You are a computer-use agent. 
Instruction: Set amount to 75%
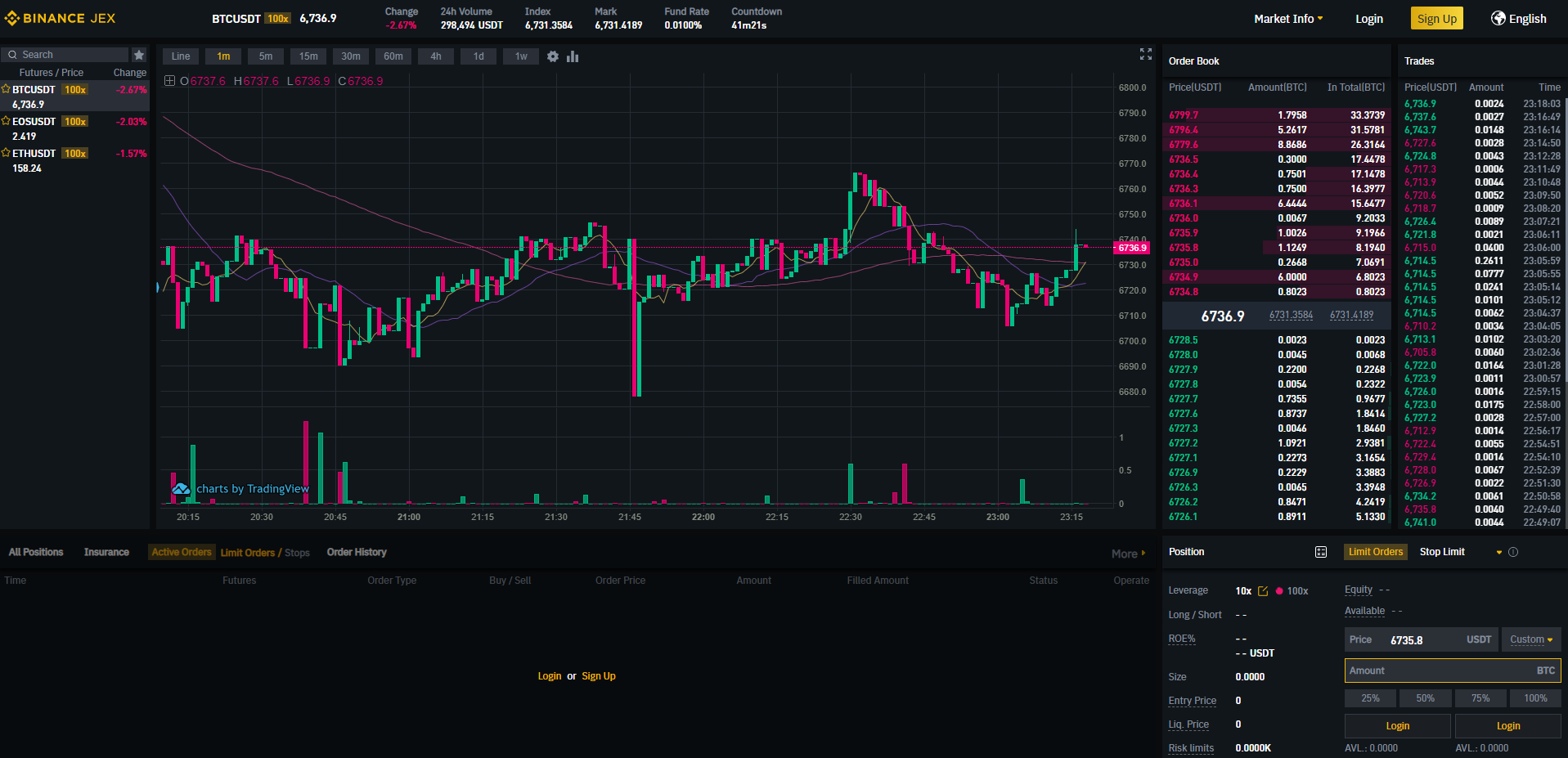(x=1480, y=698)
